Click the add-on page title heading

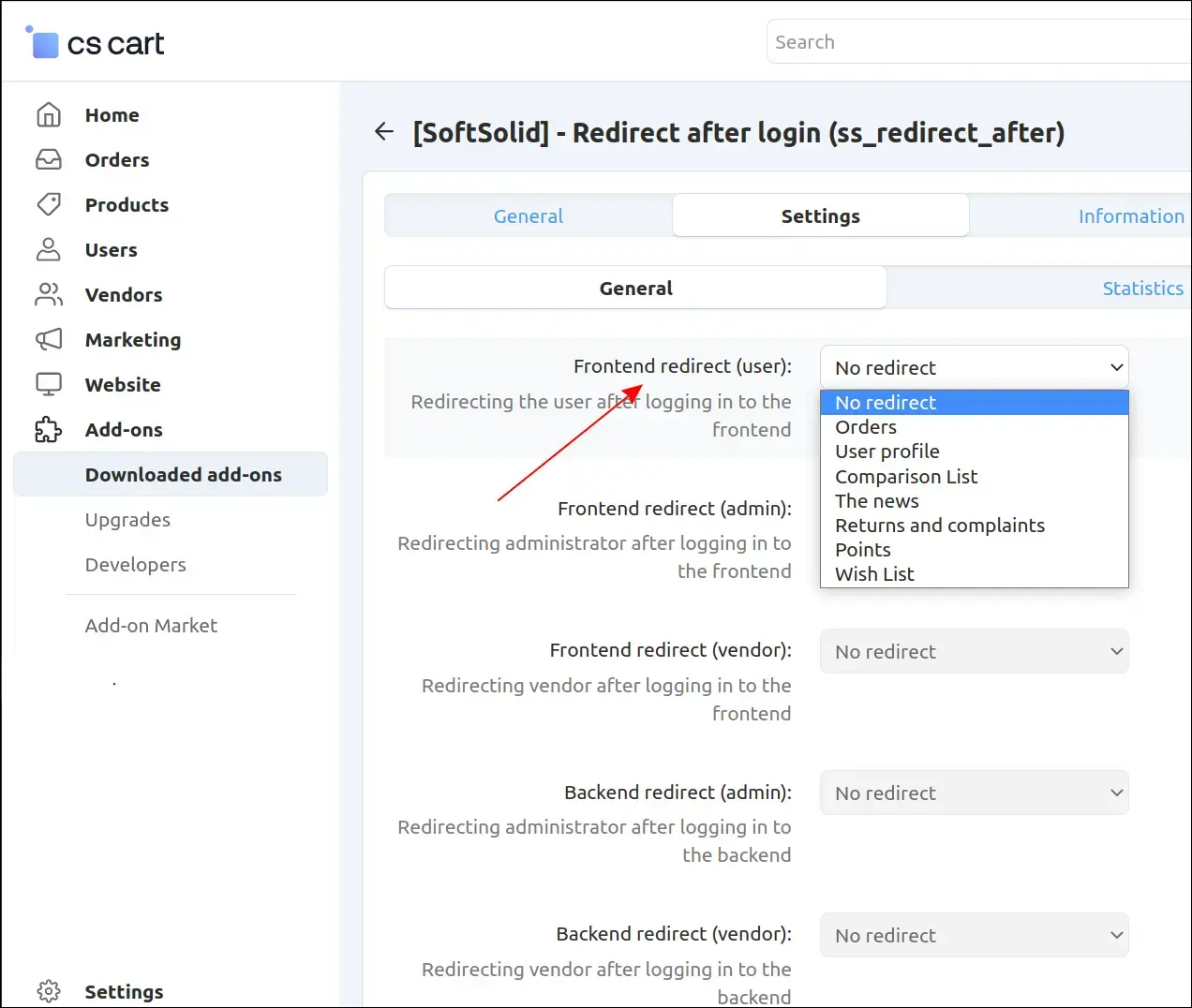[738, 132]
